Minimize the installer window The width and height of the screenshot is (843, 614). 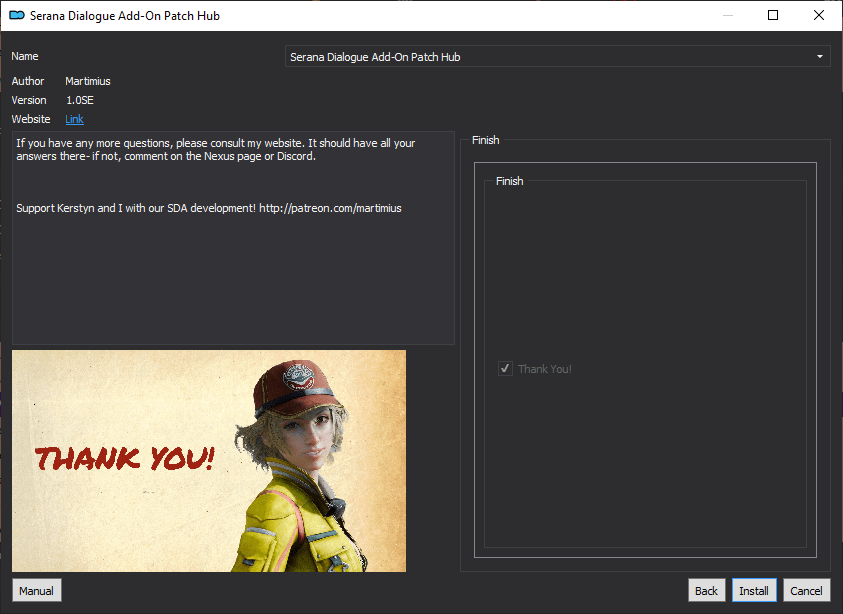click(x=728, y=15)
